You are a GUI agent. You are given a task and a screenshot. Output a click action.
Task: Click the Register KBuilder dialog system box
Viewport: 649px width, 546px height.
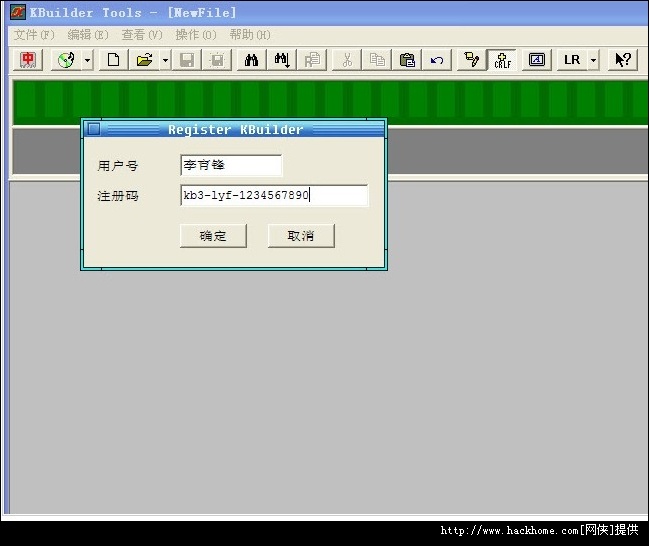pyautogui.click(x=94, y=129)
